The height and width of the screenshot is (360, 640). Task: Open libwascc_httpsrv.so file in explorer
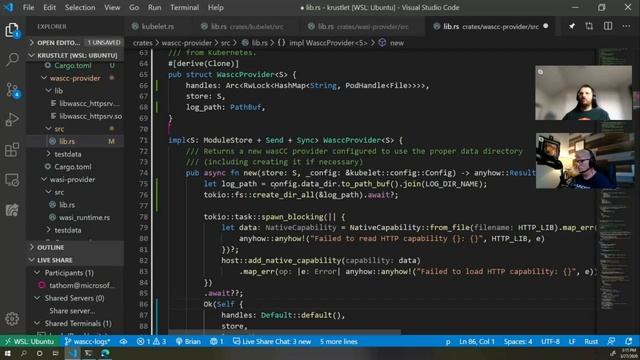tap(75, 116)
